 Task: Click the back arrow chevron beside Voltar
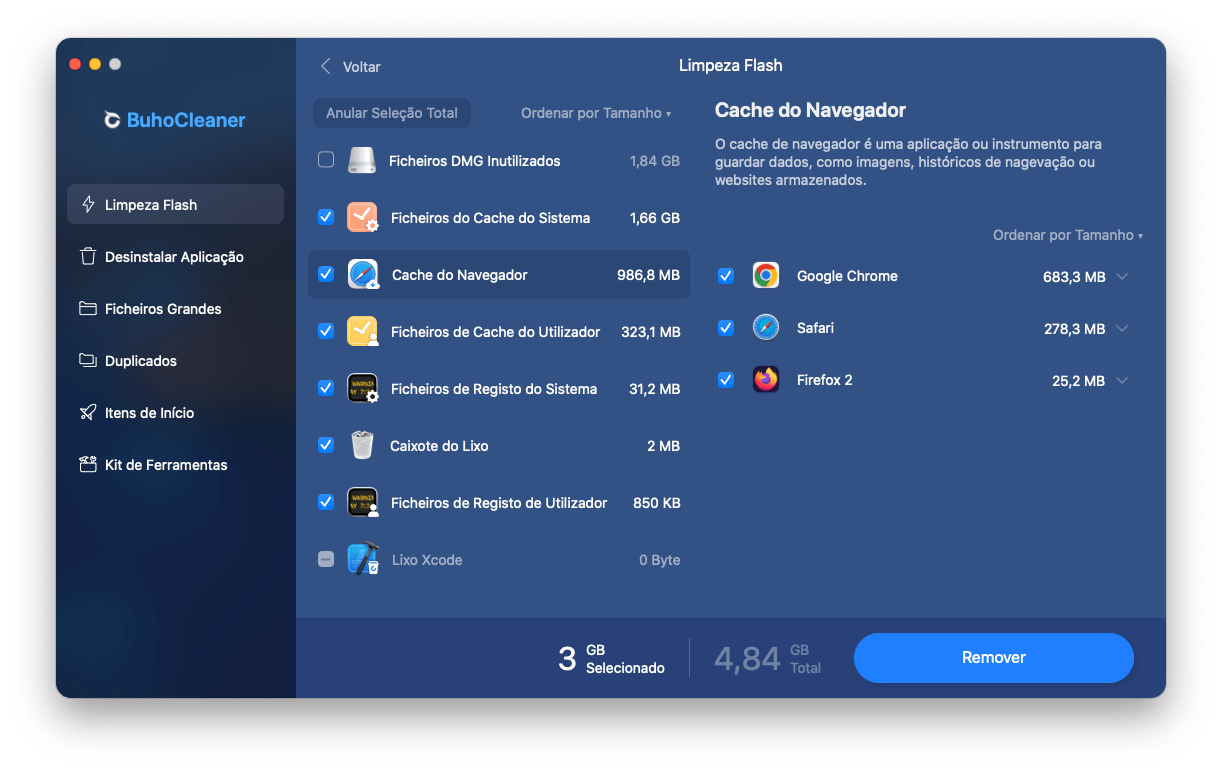(x=325, y=66)
